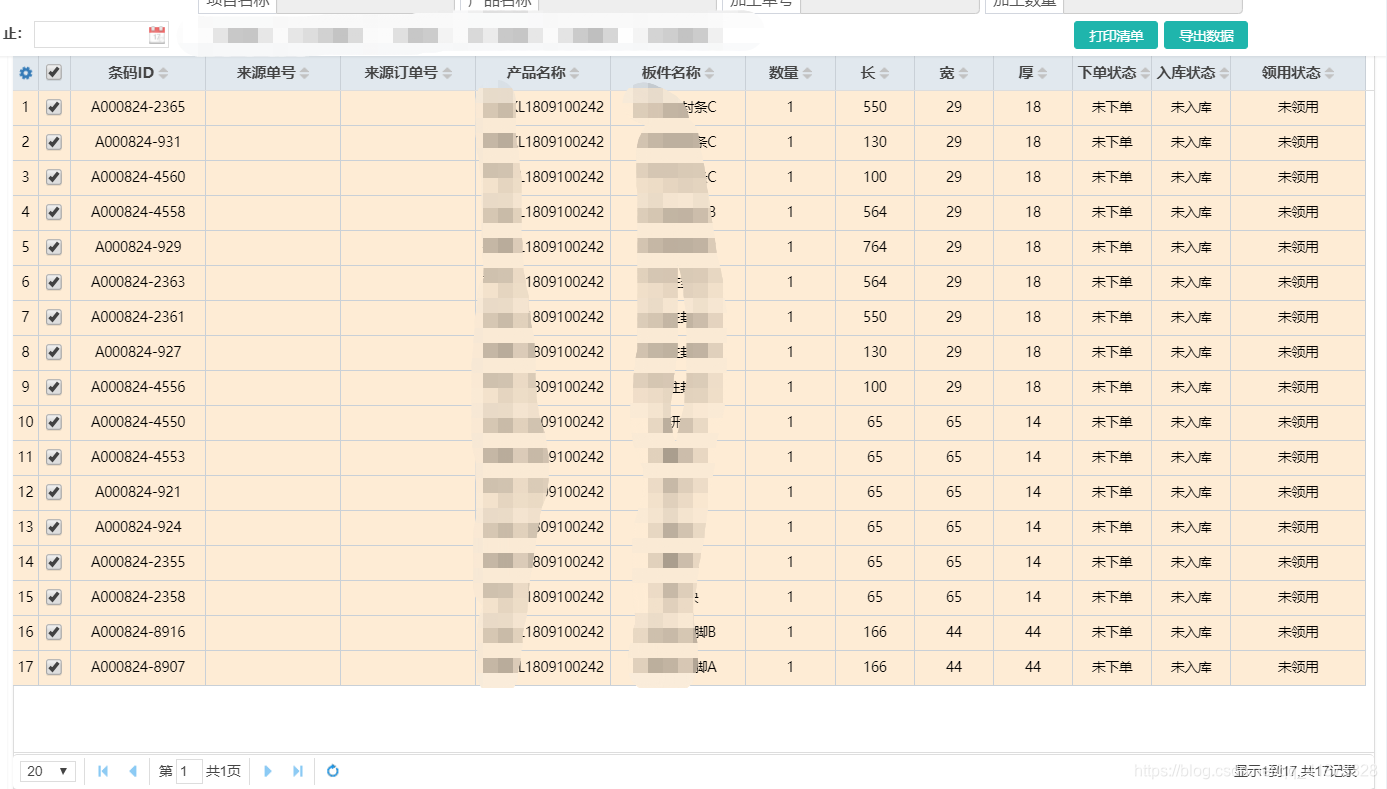Uncheck row A000824-2363 checkbox
Image resolution: width=1387 pixels, height=789 pixels.
tap(54, 282)
